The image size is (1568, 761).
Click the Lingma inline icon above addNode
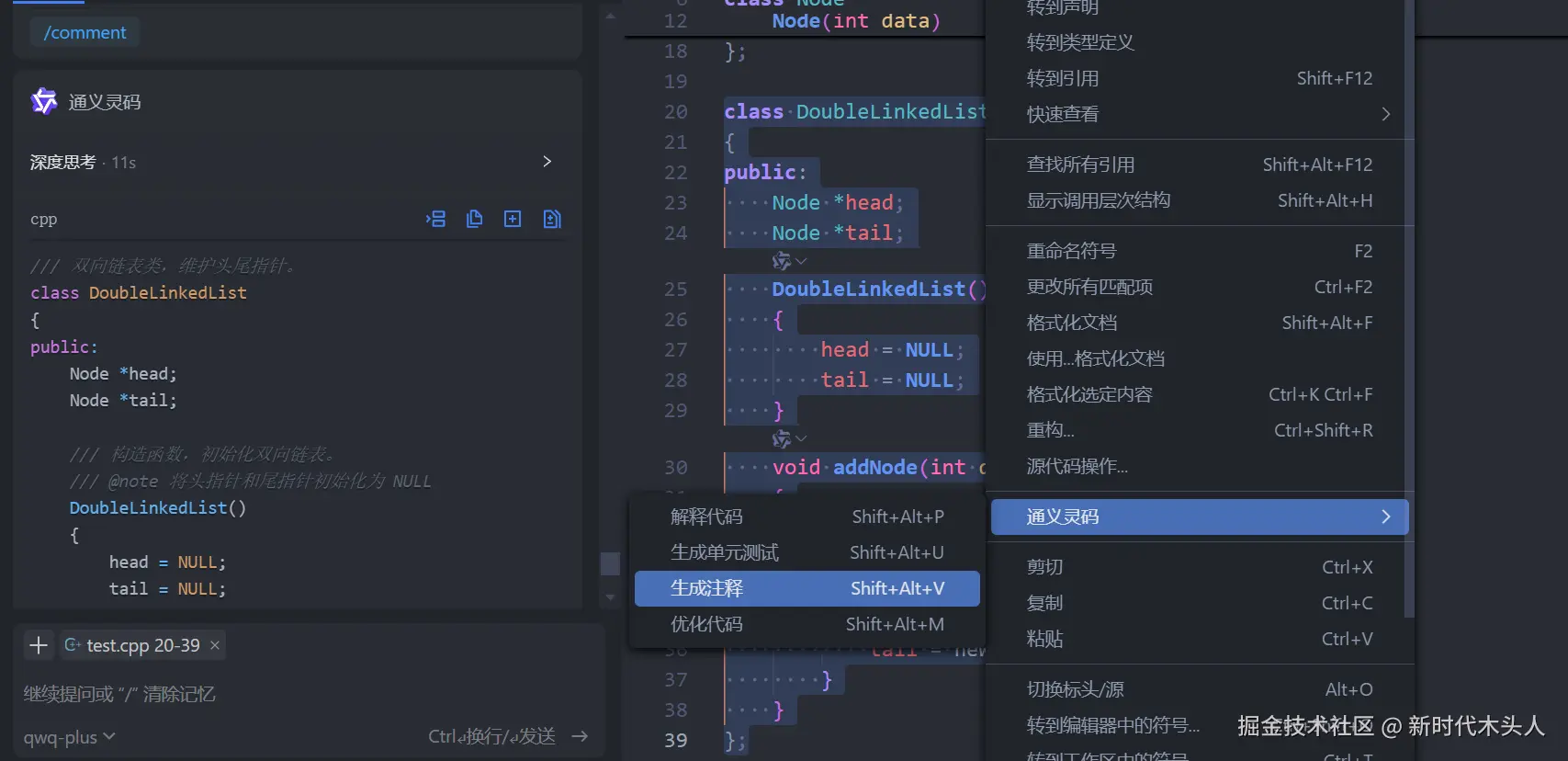tap(782, 439)
